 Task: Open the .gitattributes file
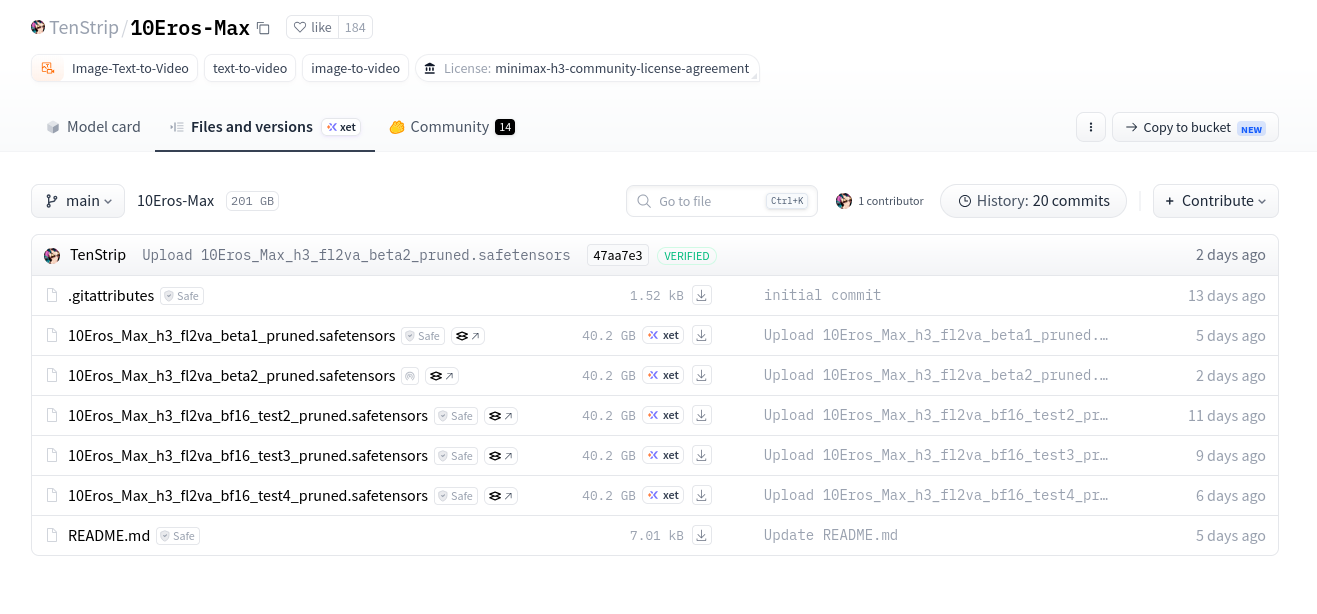[111, 296]
